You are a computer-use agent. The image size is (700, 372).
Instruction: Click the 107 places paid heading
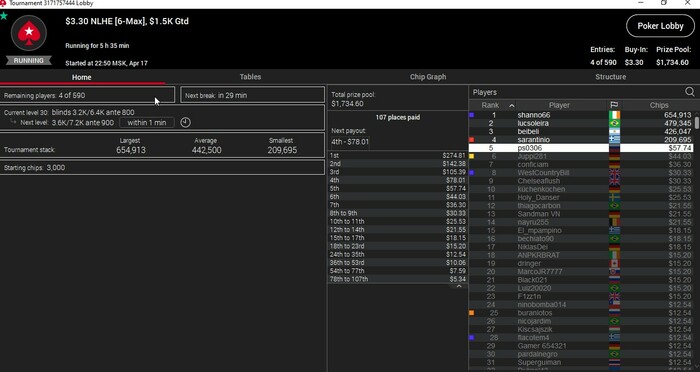(x=397, y=117)
